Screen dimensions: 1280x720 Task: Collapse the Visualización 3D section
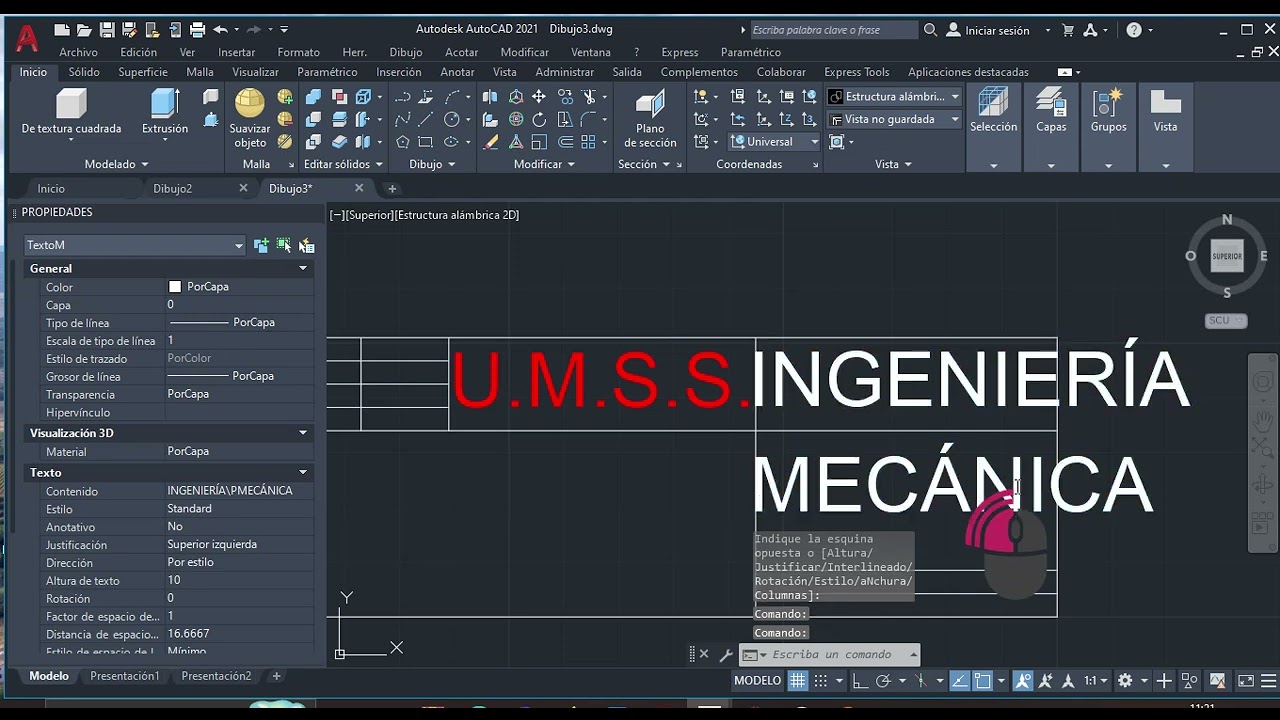coord(303,433)
